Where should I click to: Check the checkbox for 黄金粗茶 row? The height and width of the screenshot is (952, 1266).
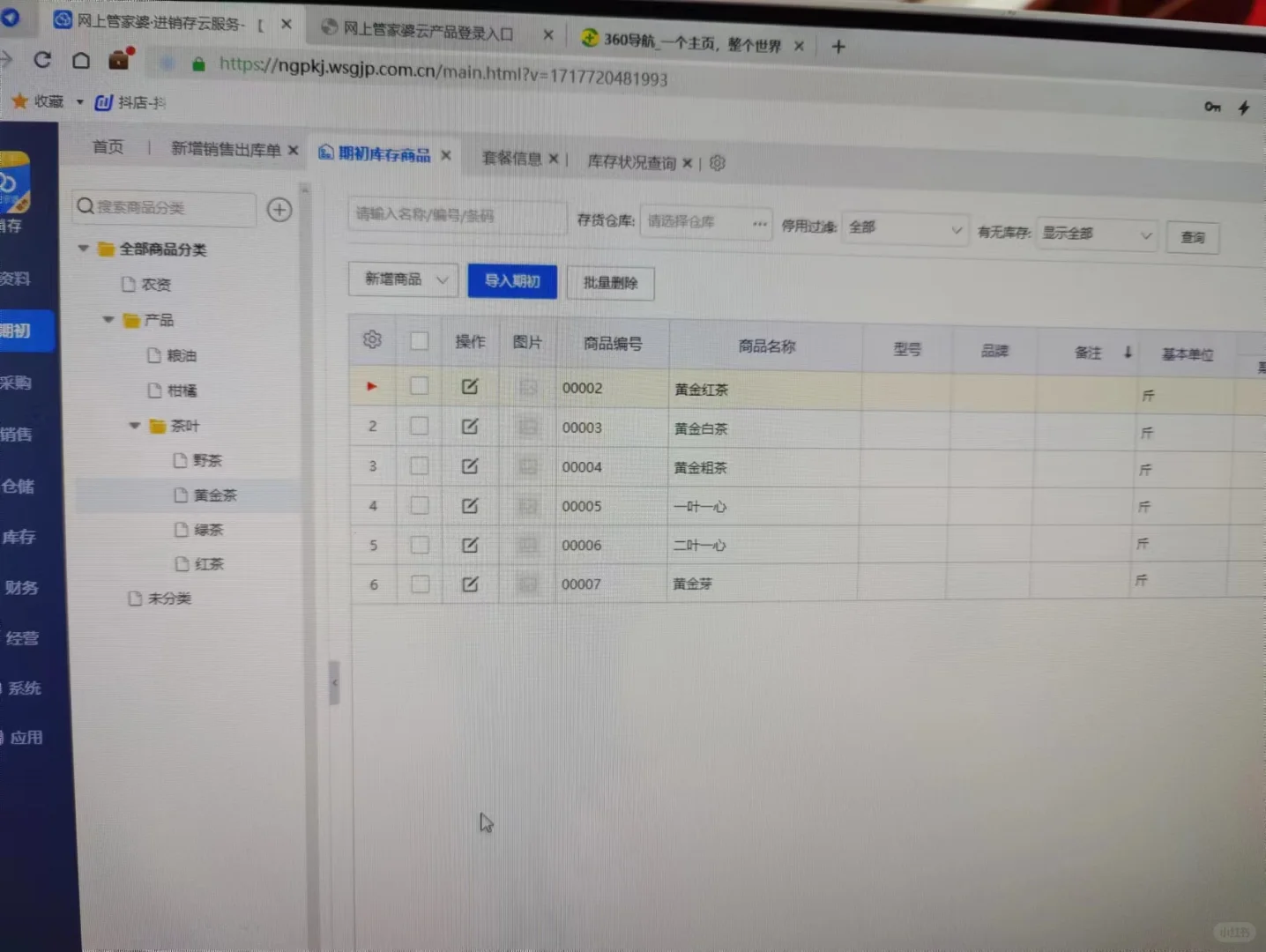(x=419, y=465)
